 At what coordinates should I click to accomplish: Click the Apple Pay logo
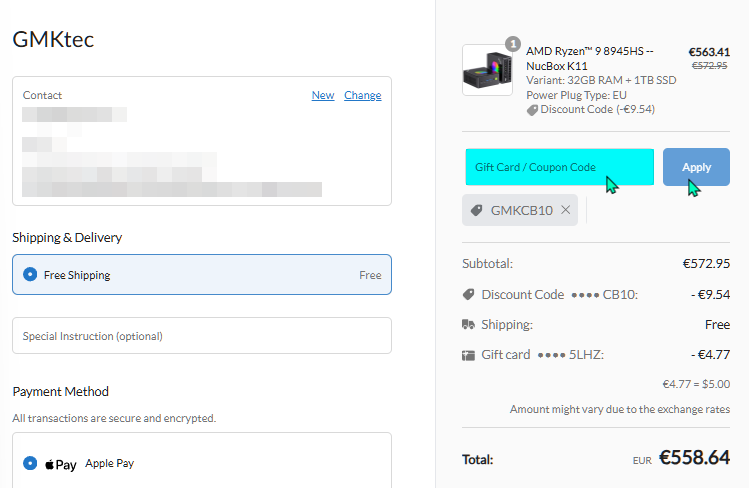click(x=61, y=464)
